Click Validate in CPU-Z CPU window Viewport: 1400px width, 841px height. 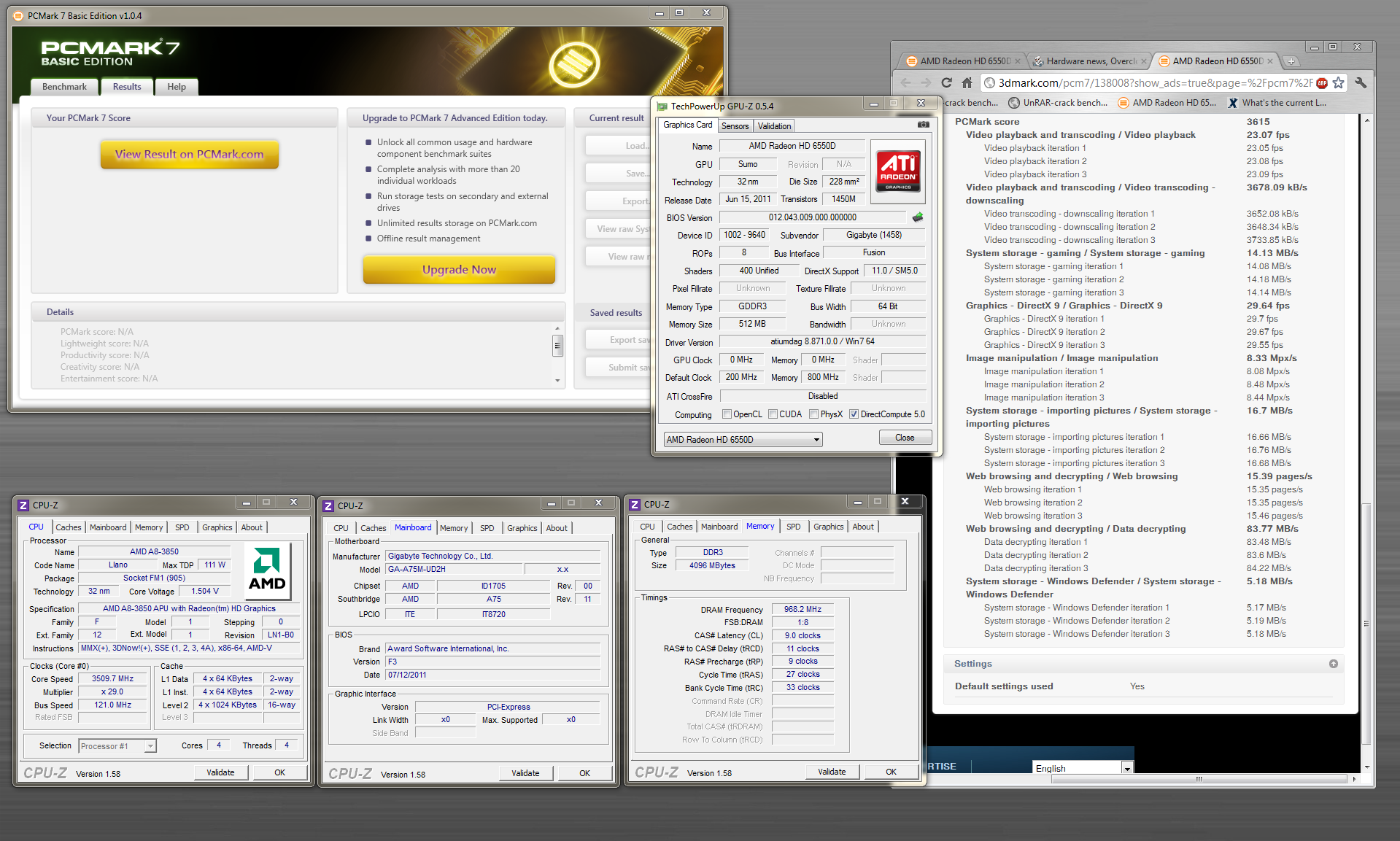click(220, 772)
